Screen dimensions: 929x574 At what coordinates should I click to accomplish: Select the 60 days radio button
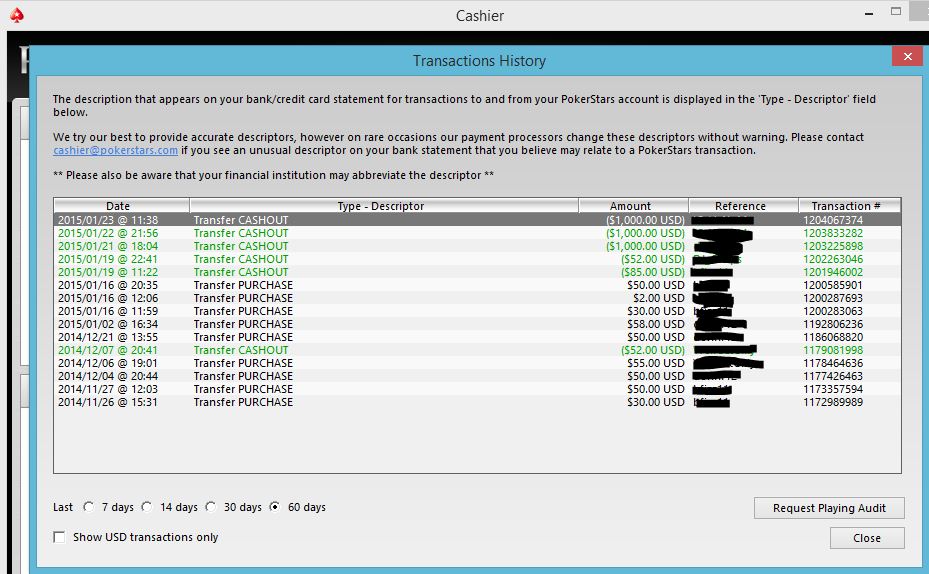coord(275,507)
